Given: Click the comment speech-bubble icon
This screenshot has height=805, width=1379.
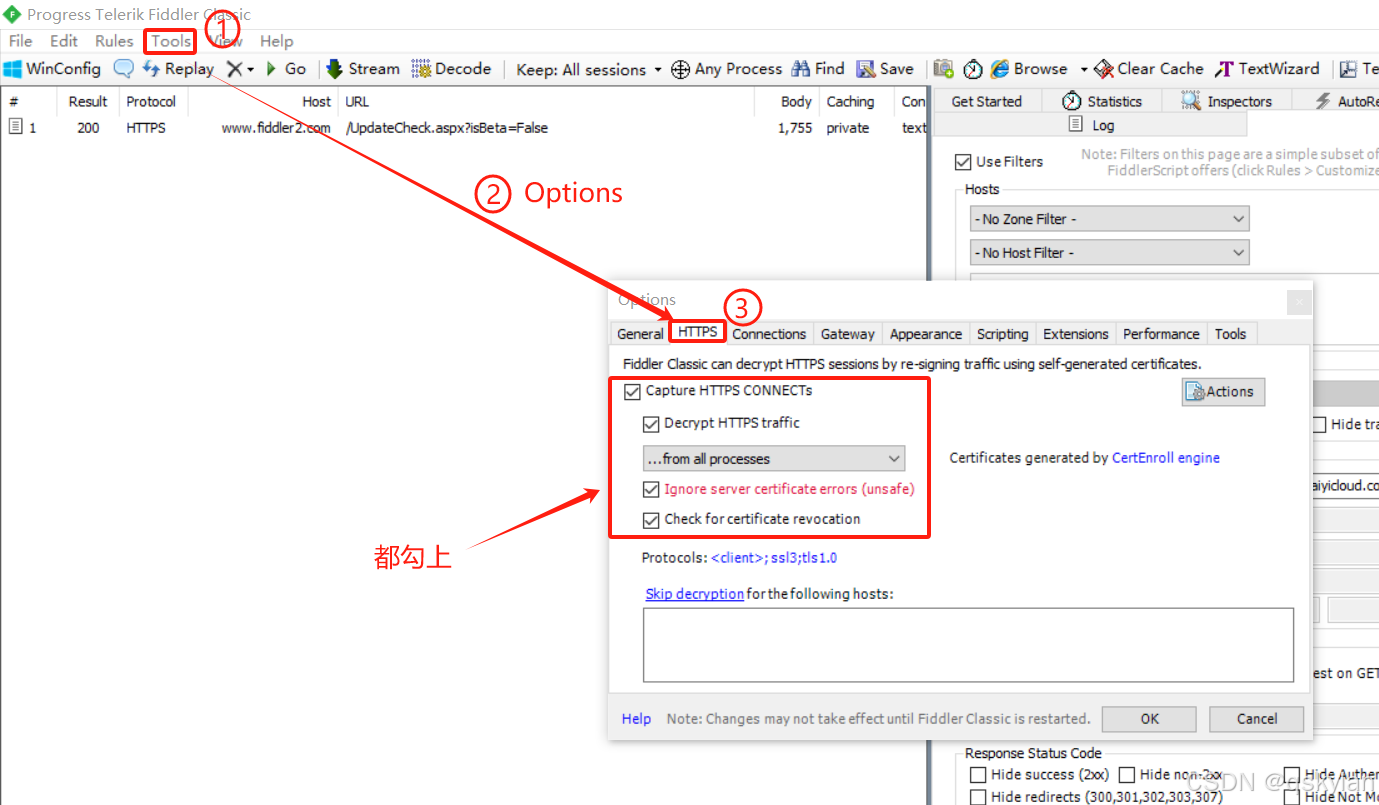Looking at the screenshot, I should pos(123,69).
